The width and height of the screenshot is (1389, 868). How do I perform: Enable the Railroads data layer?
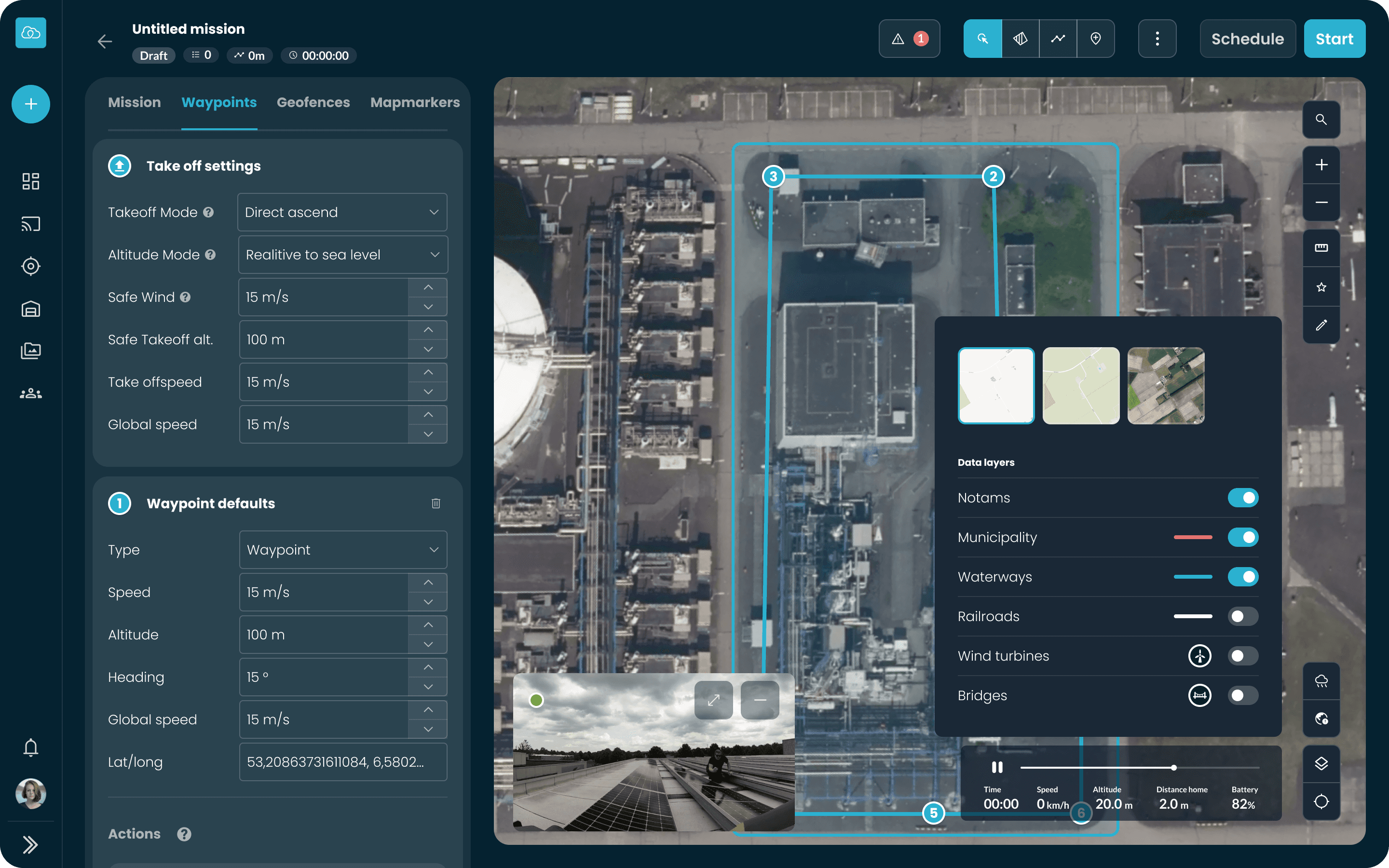pyautogui.click(x=1243, y=616)
